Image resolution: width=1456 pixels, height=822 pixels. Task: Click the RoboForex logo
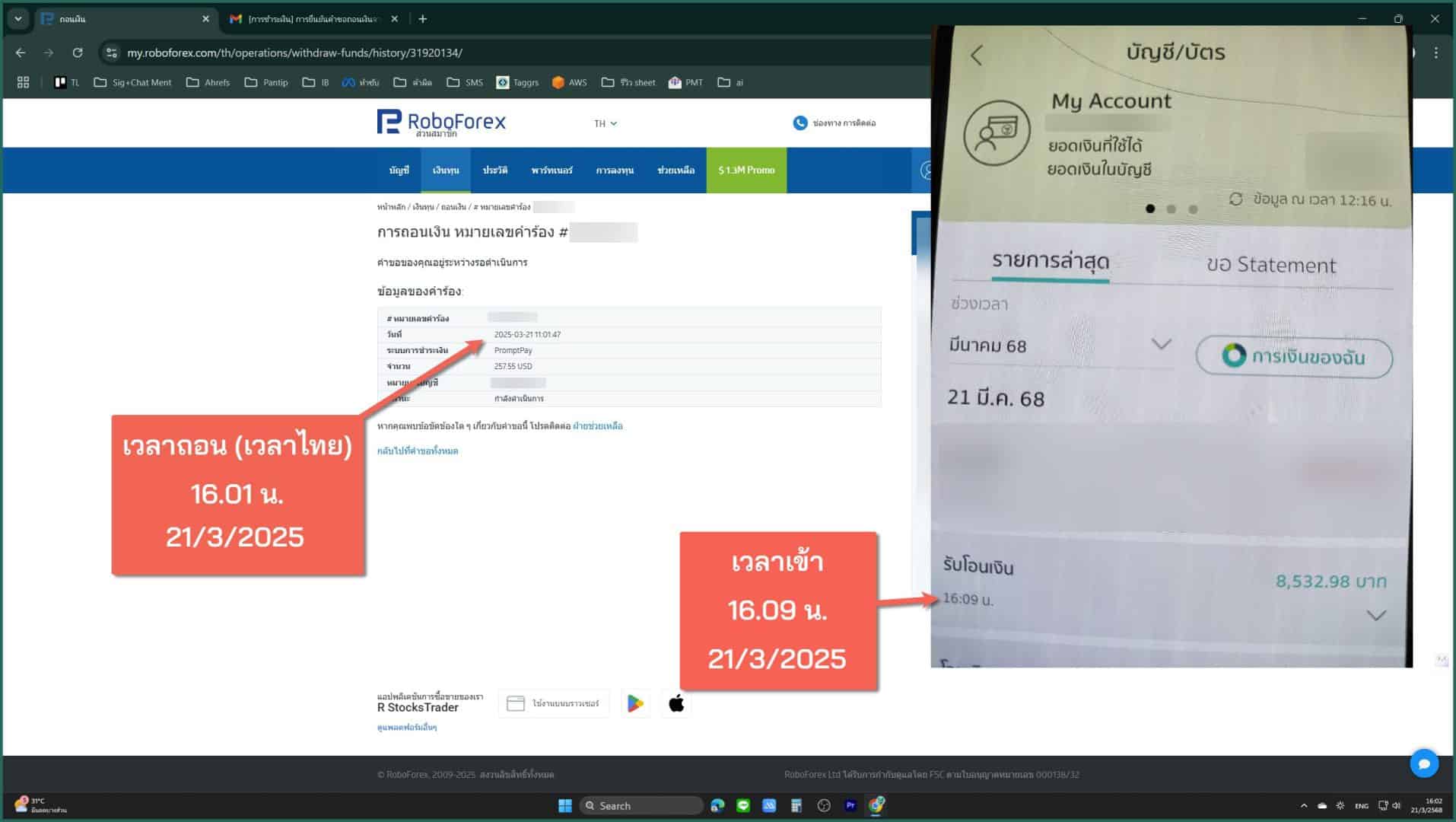click(x=441, y=123)
